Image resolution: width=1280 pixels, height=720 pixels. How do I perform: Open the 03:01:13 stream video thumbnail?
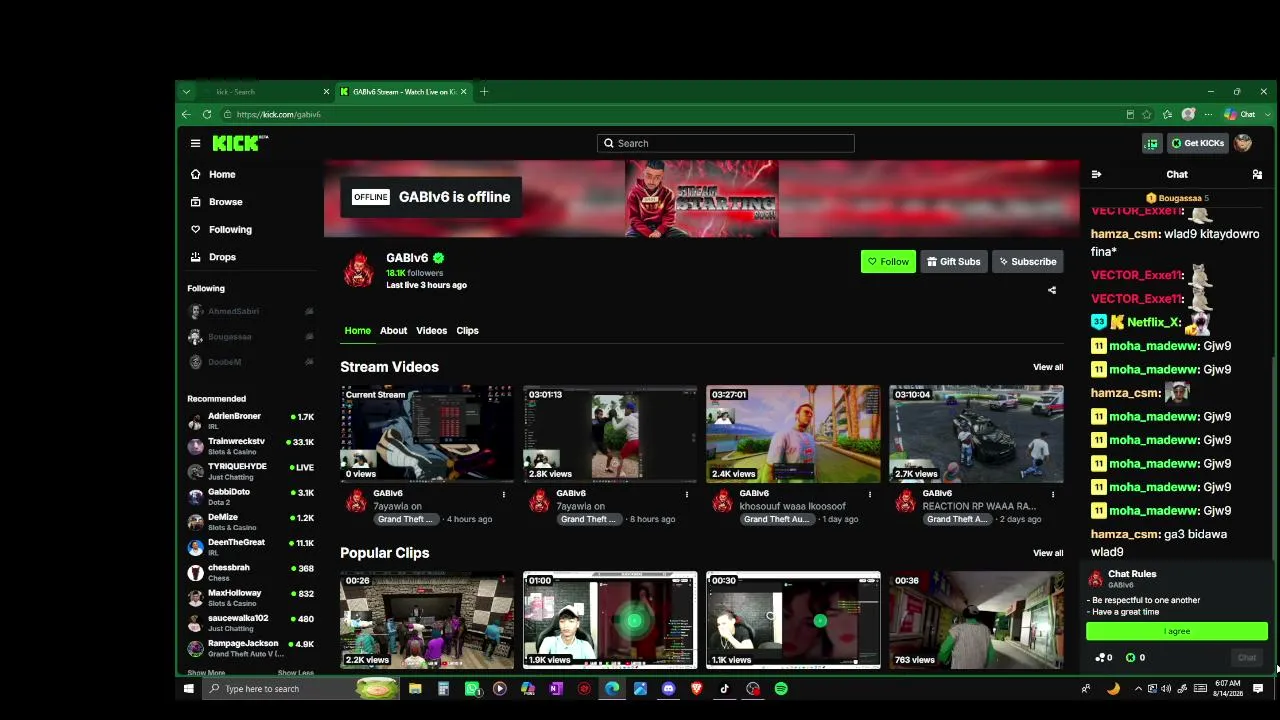pyautogui.click(x=610, y=433)
